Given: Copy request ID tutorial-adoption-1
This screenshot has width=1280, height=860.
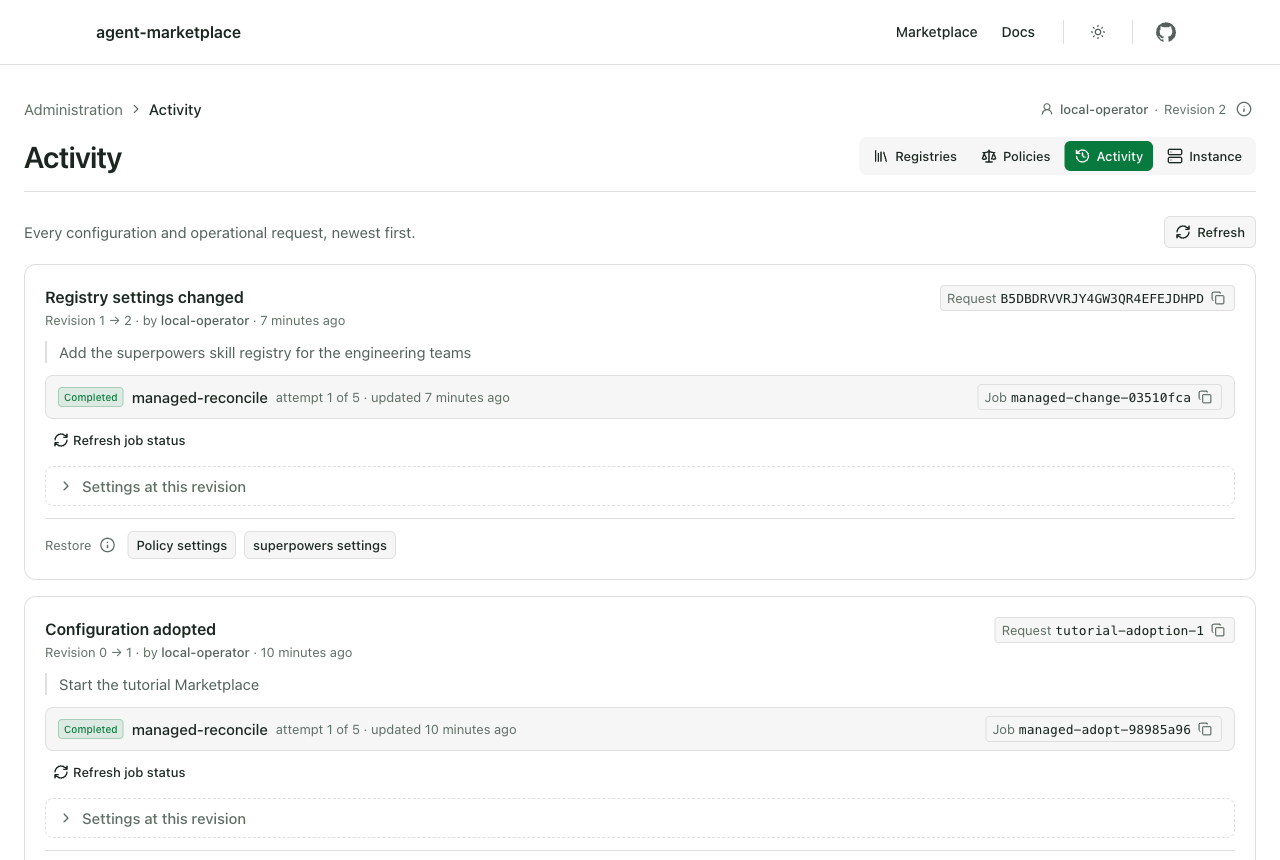Looking at the screenshot, I should tap(1218, 630).
